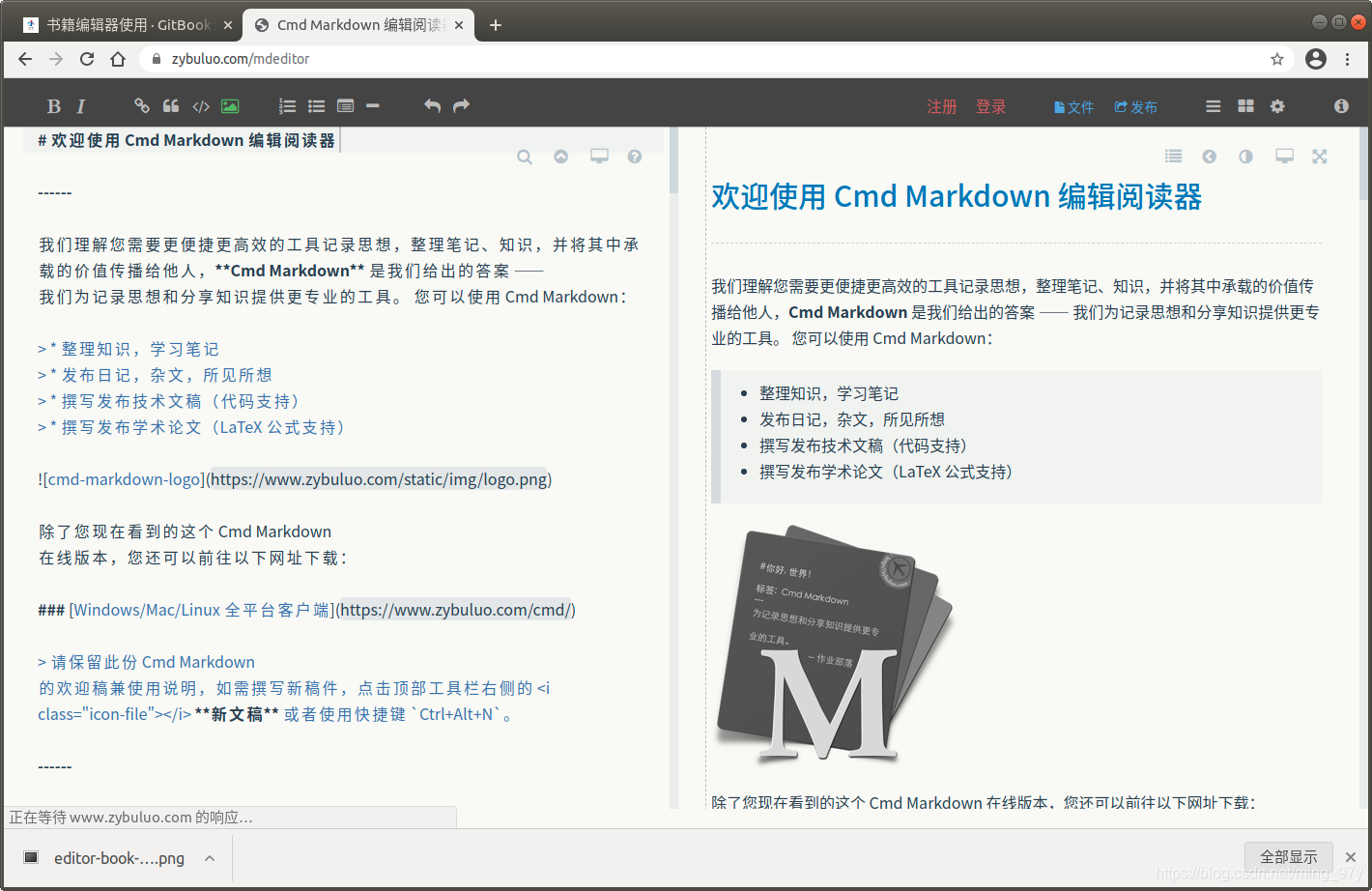Viewport: 1372px width, 891px height.
Task: Expand the preview to full screen
Action: click(x=1320, y=157)
